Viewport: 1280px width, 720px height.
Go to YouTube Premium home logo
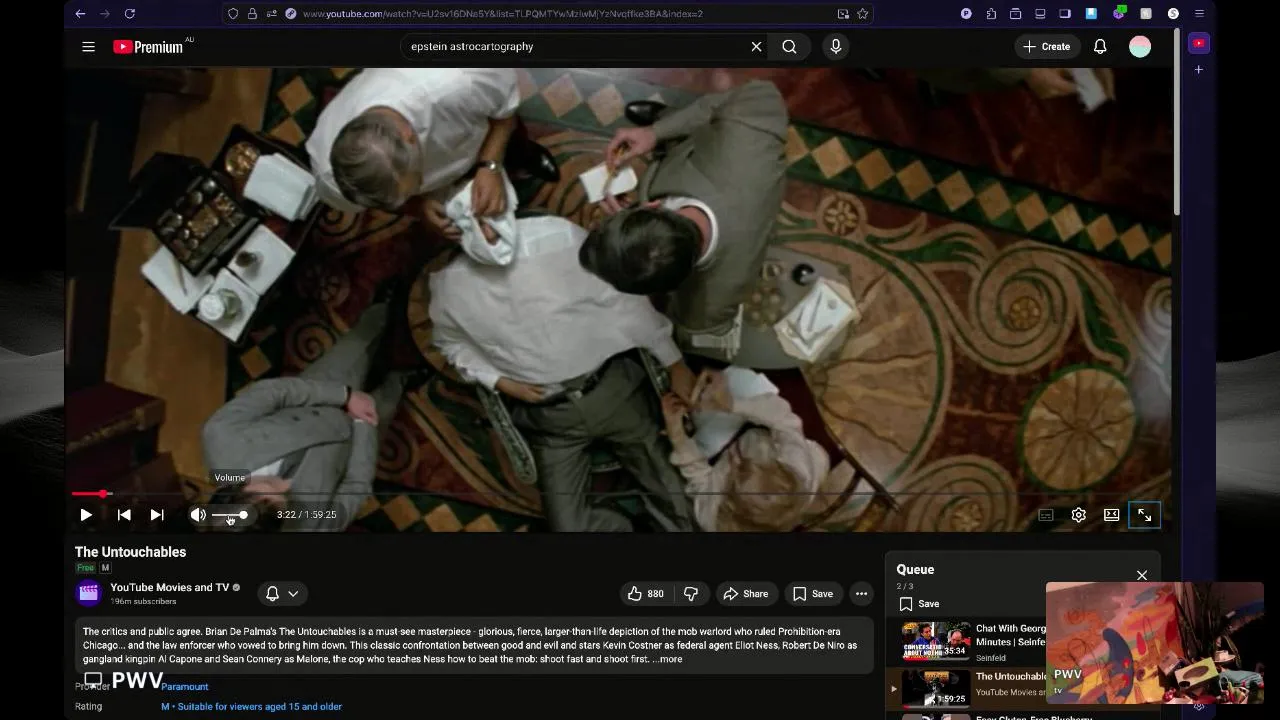pyautogui.click(x=149, y=46)
